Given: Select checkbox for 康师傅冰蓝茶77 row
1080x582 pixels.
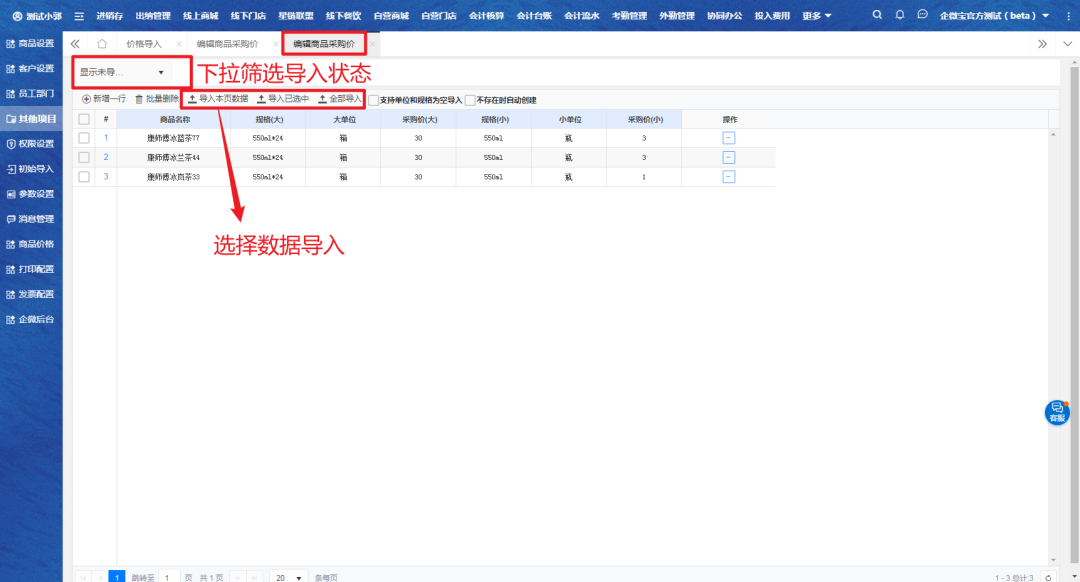Looking at the screenshot, I should pyautogui.click(x=84, y=138).
